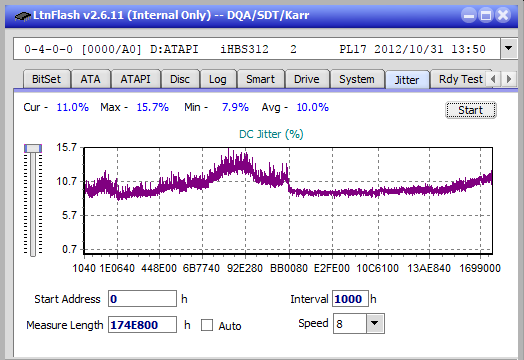The width and height of the screenshot is (524, 360).
Task: Click the jitter graph plot area
Action: [288, 201]
